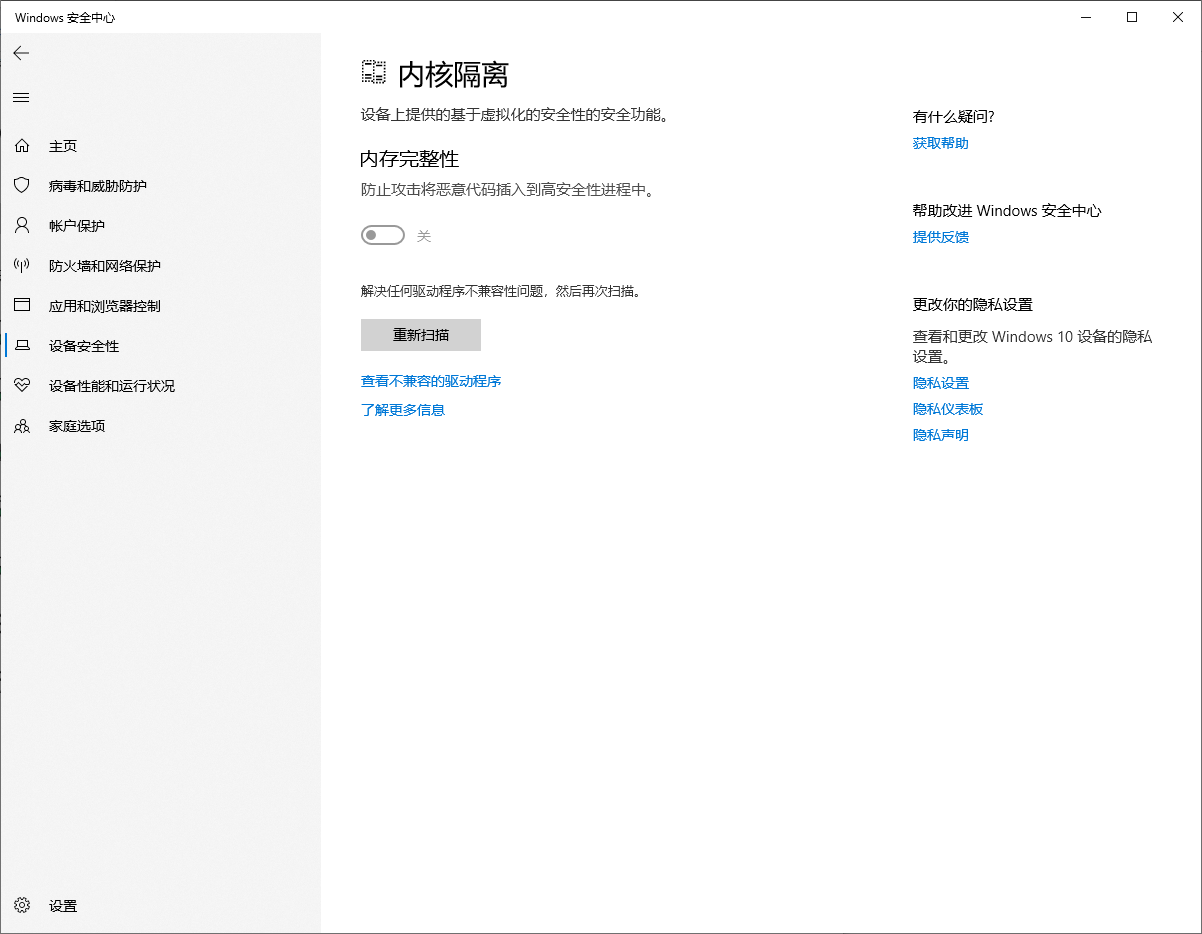Open the 主页 navigation item
Viewport: 1202px width, 934px height.
(x=160, y=146)
